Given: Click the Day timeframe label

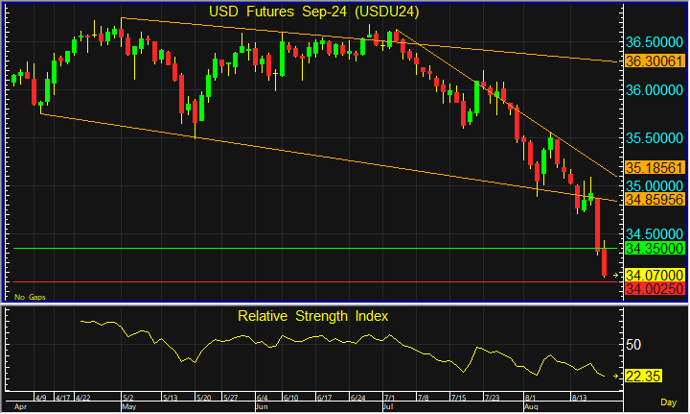Looking at the screenshot, I should 668,402.
